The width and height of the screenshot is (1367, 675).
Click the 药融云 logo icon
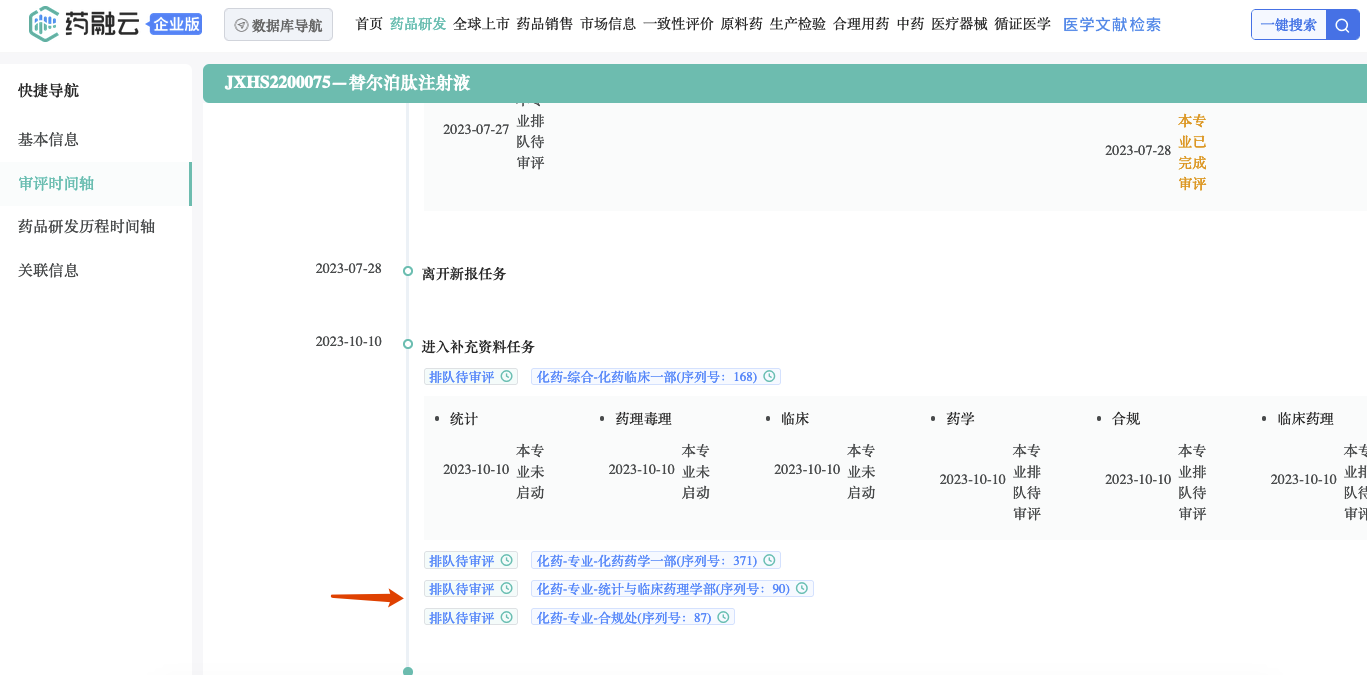44,24
